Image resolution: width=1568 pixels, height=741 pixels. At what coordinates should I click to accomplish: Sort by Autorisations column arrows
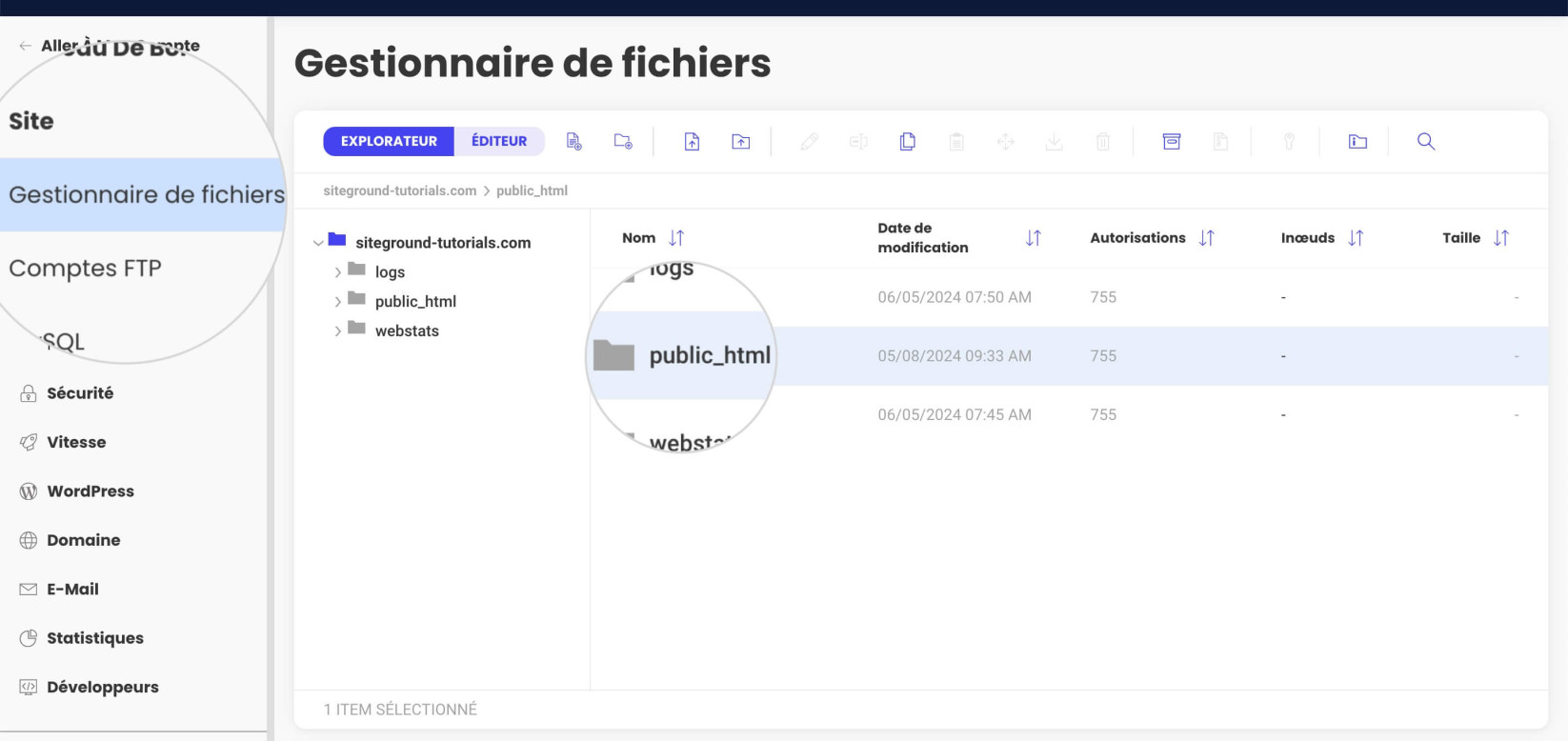1207,237
